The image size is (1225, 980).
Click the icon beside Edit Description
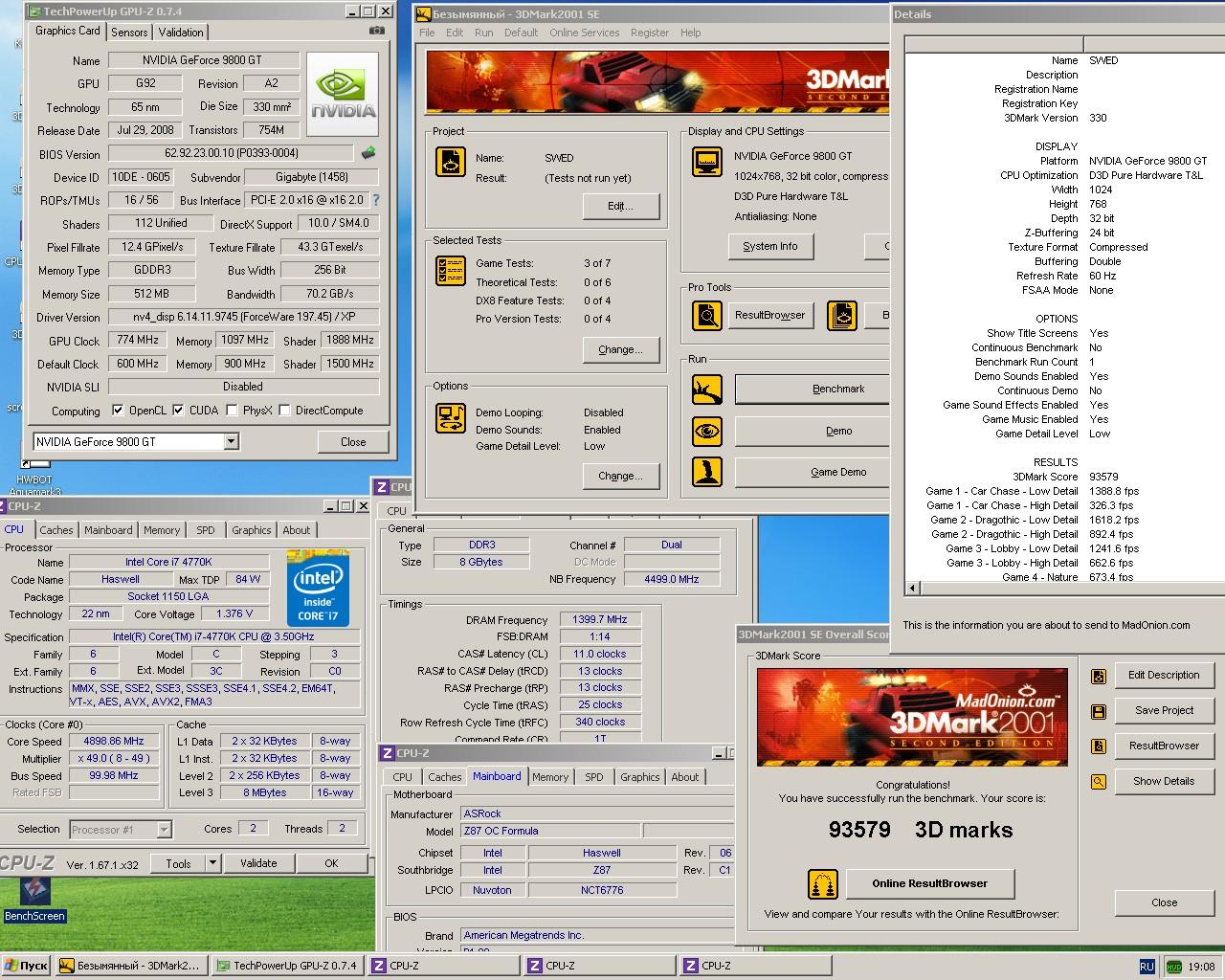point(1099,676)
